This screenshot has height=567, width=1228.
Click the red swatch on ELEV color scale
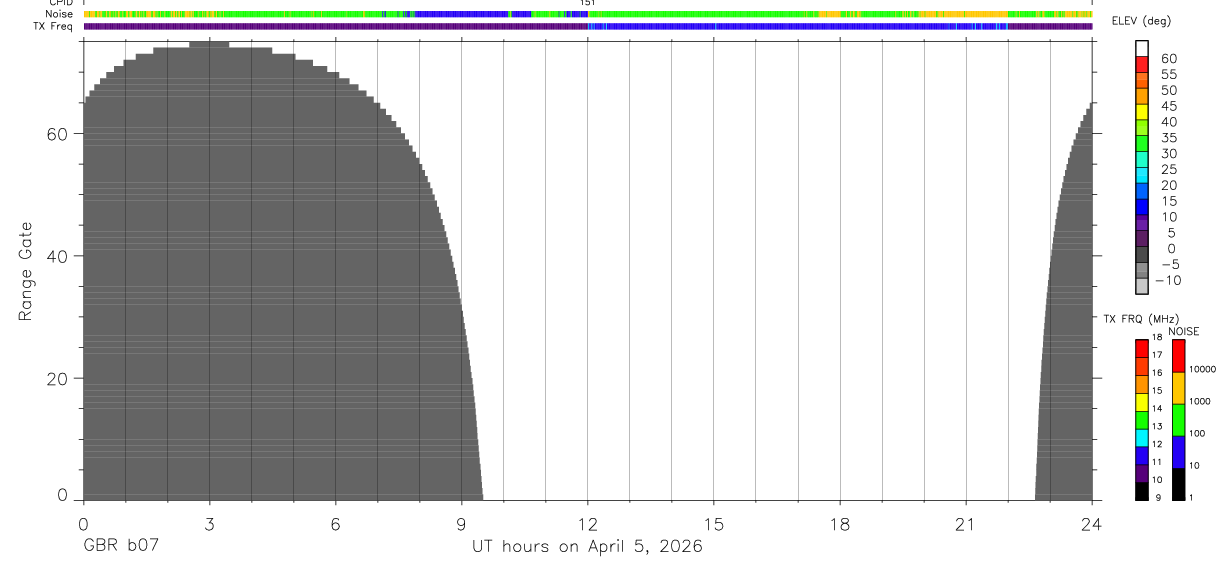coord(1142,64)
